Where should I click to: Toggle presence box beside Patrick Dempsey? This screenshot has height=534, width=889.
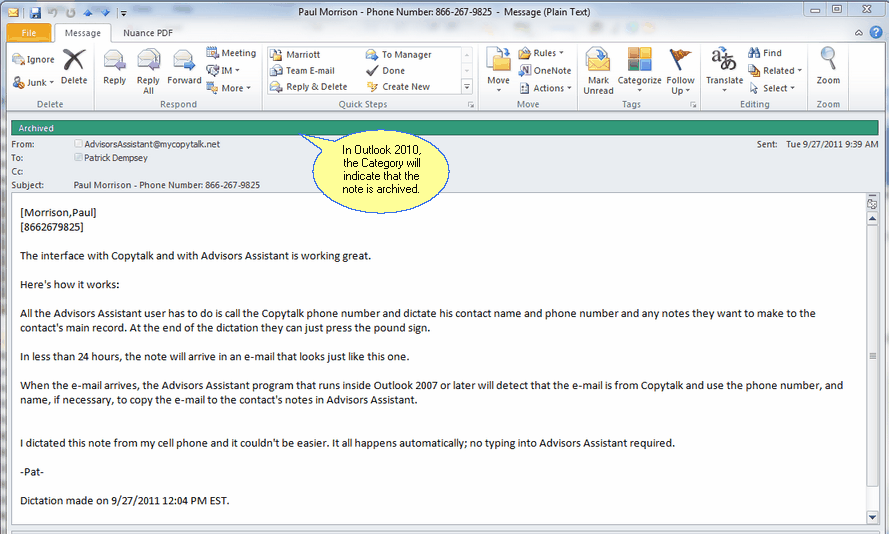coord(78,157)
